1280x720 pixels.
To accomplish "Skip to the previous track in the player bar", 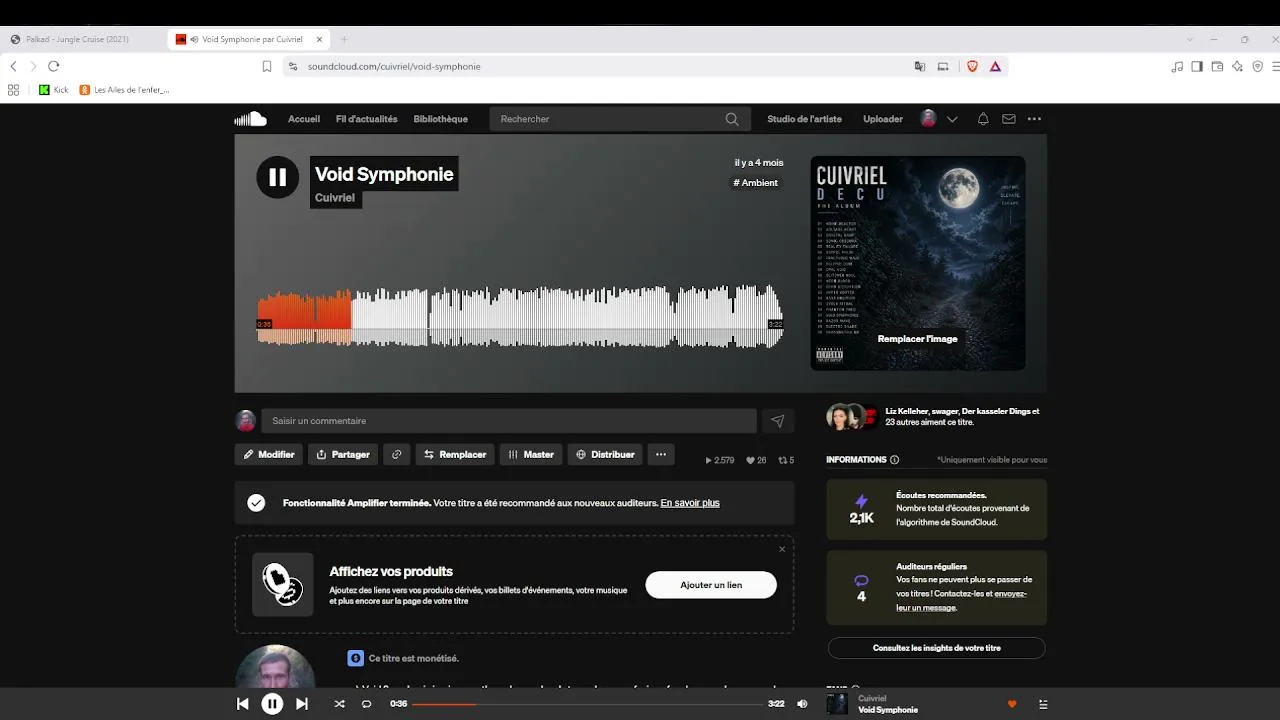I will point(242,704).
